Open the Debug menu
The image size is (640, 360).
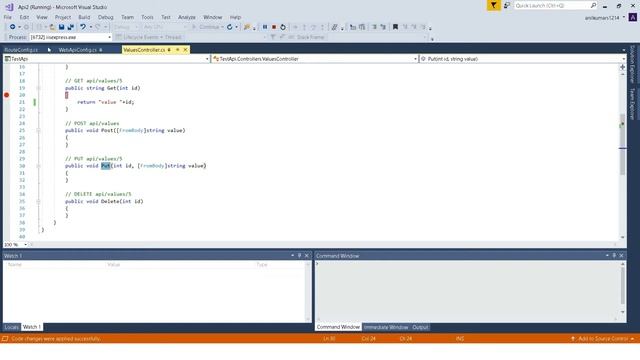[105, 17]
